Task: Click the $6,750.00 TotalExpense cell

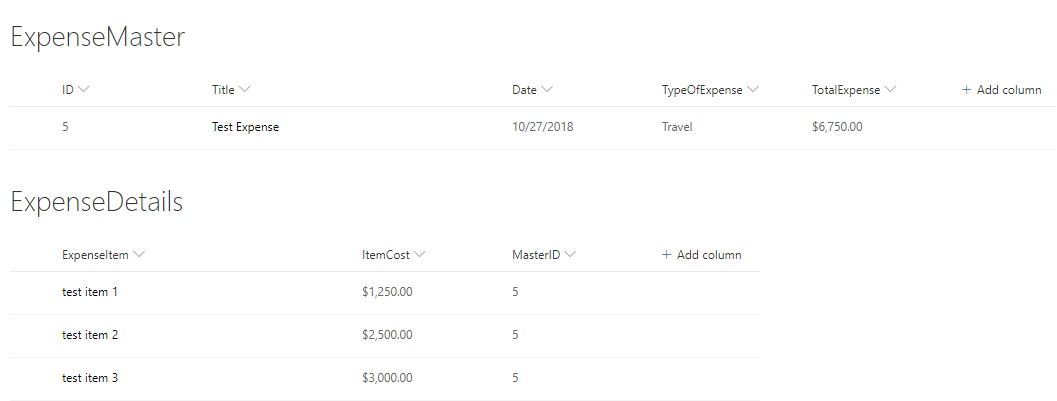Action: click(837, 128)
